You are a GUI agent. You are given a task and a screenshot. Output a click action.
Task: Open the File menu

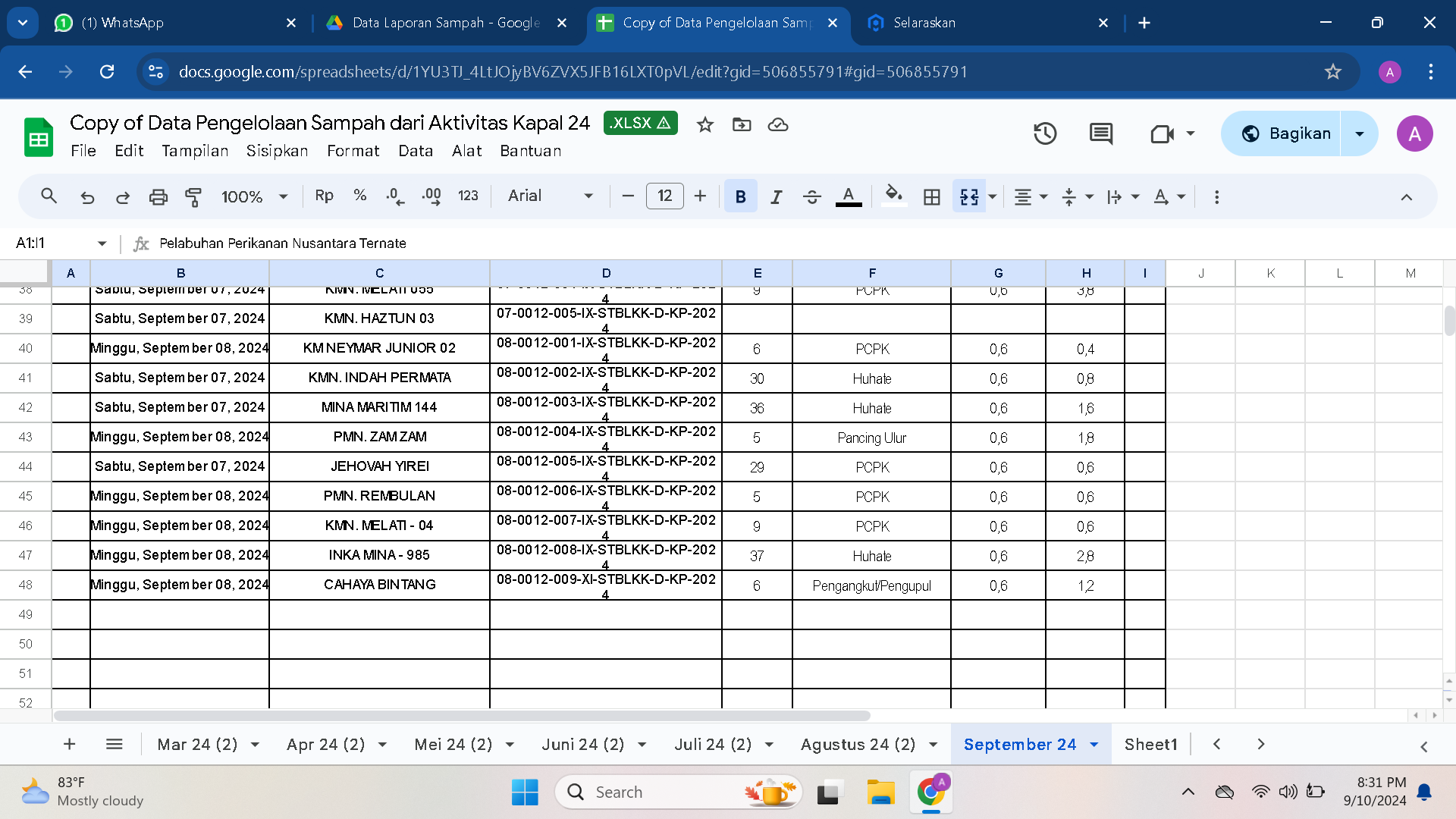(x=83, y=151)
